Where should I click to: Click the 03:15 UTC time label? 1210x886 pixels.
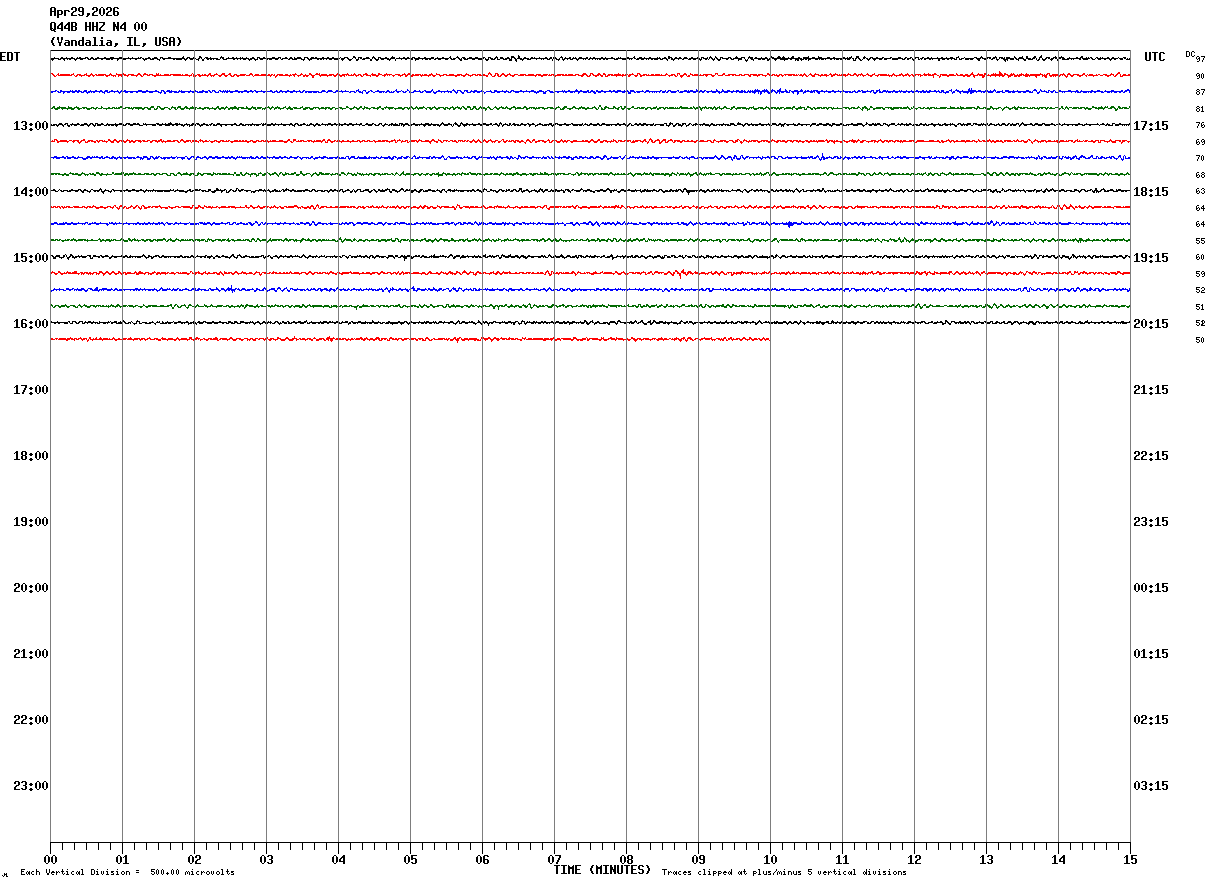1151,786
